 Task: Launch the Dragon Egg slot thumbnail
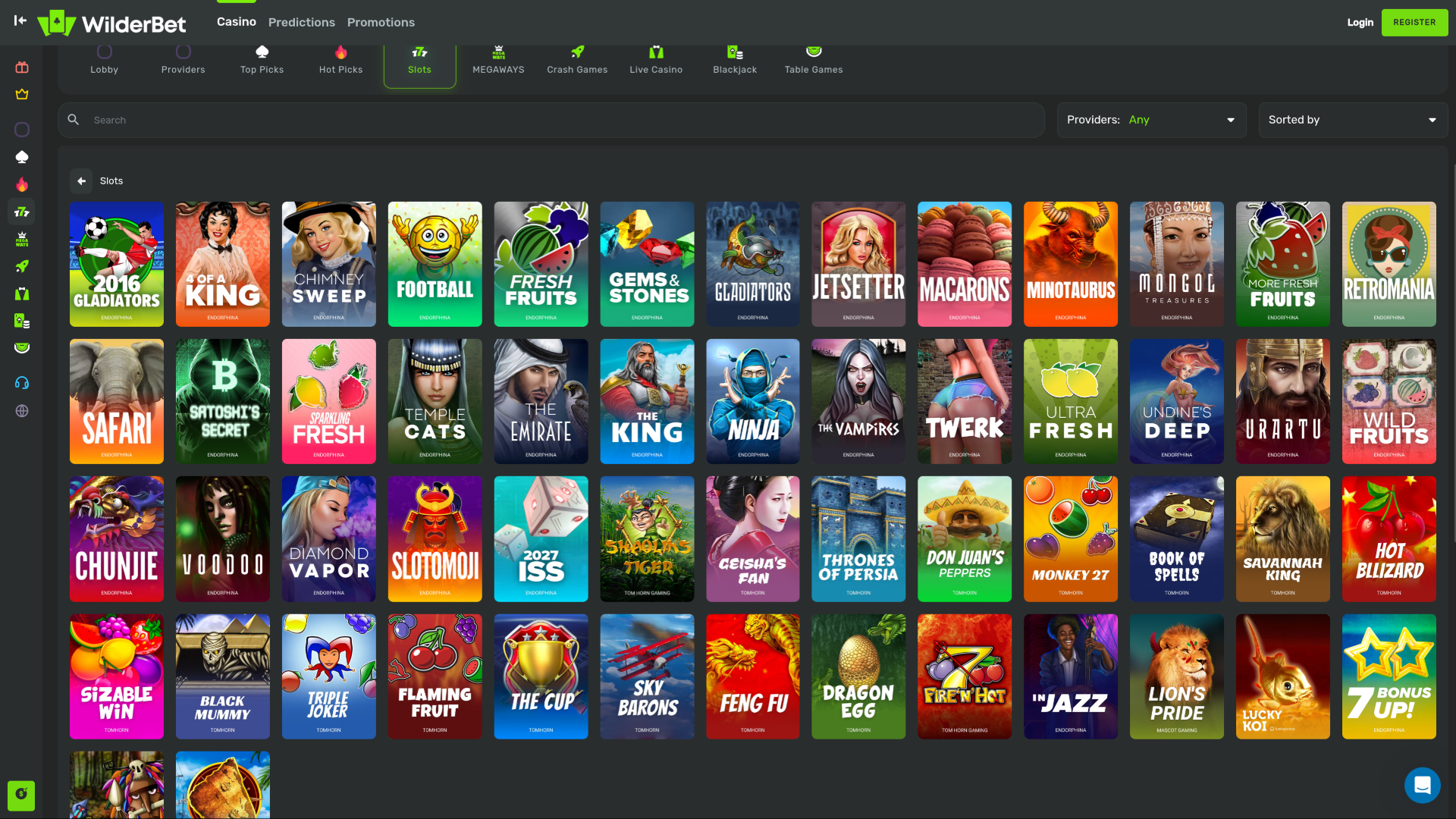pyautogui.click(x=858, y=676)
